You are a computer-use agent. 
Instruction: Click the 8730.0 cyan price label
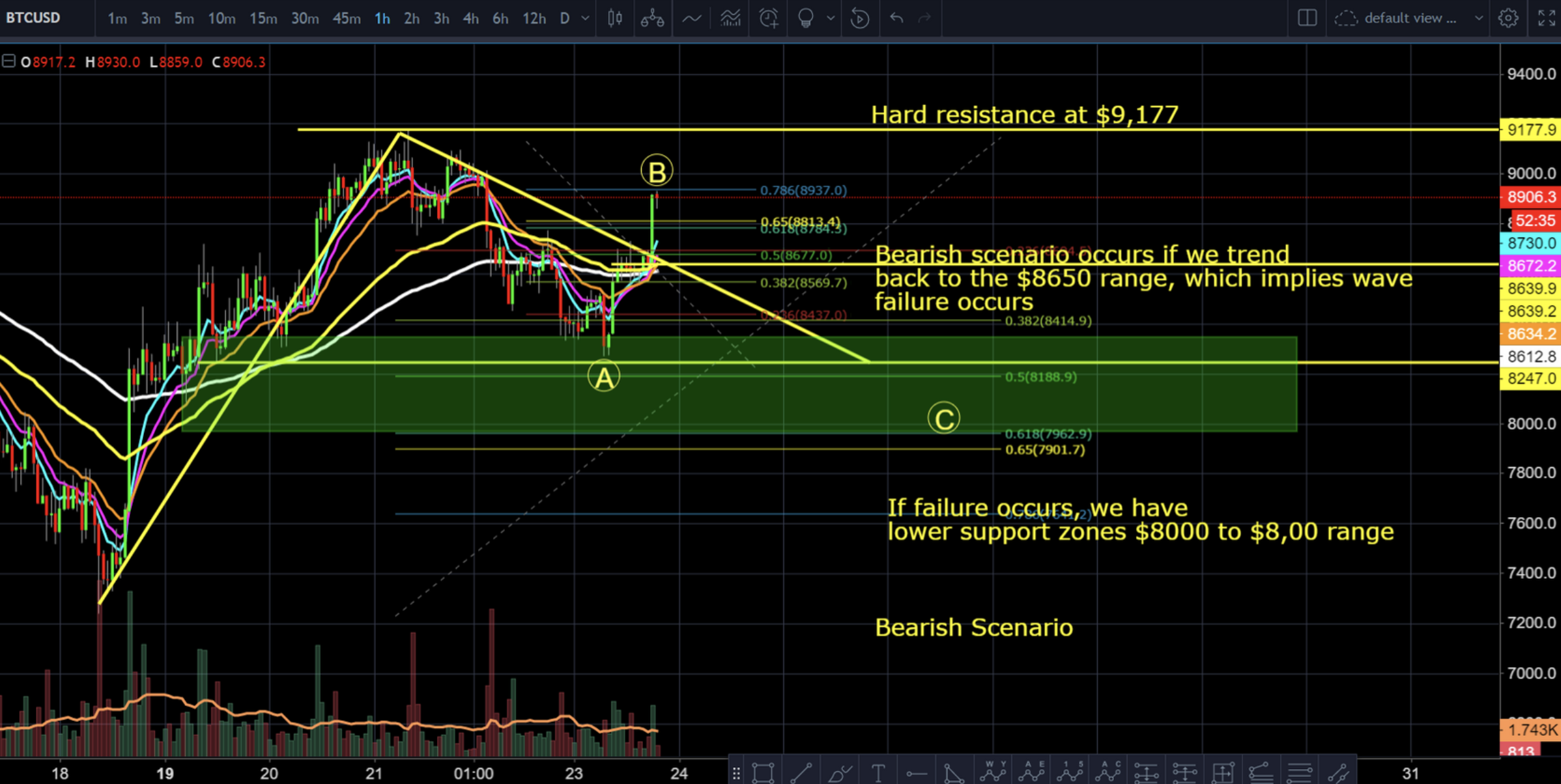point(1531,243)
